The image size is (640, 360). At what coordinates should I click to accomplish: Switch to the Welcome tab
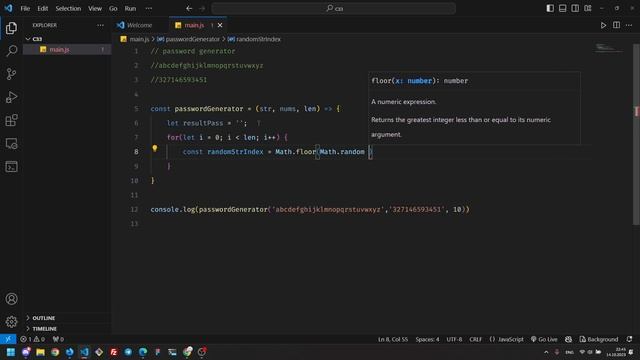140,25
